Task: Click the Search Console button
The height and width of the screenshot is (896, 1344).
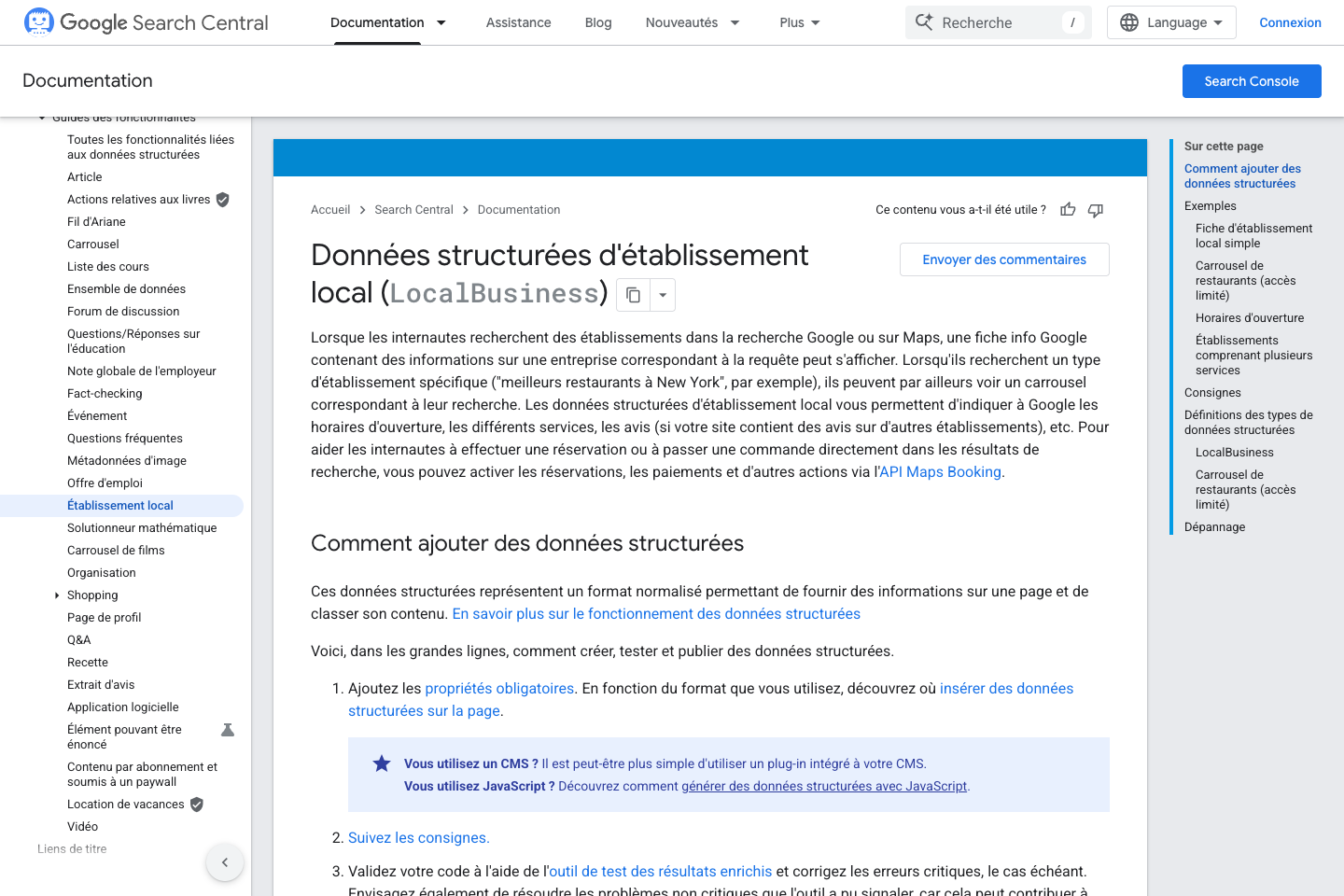Action: tap(1252, 81)
